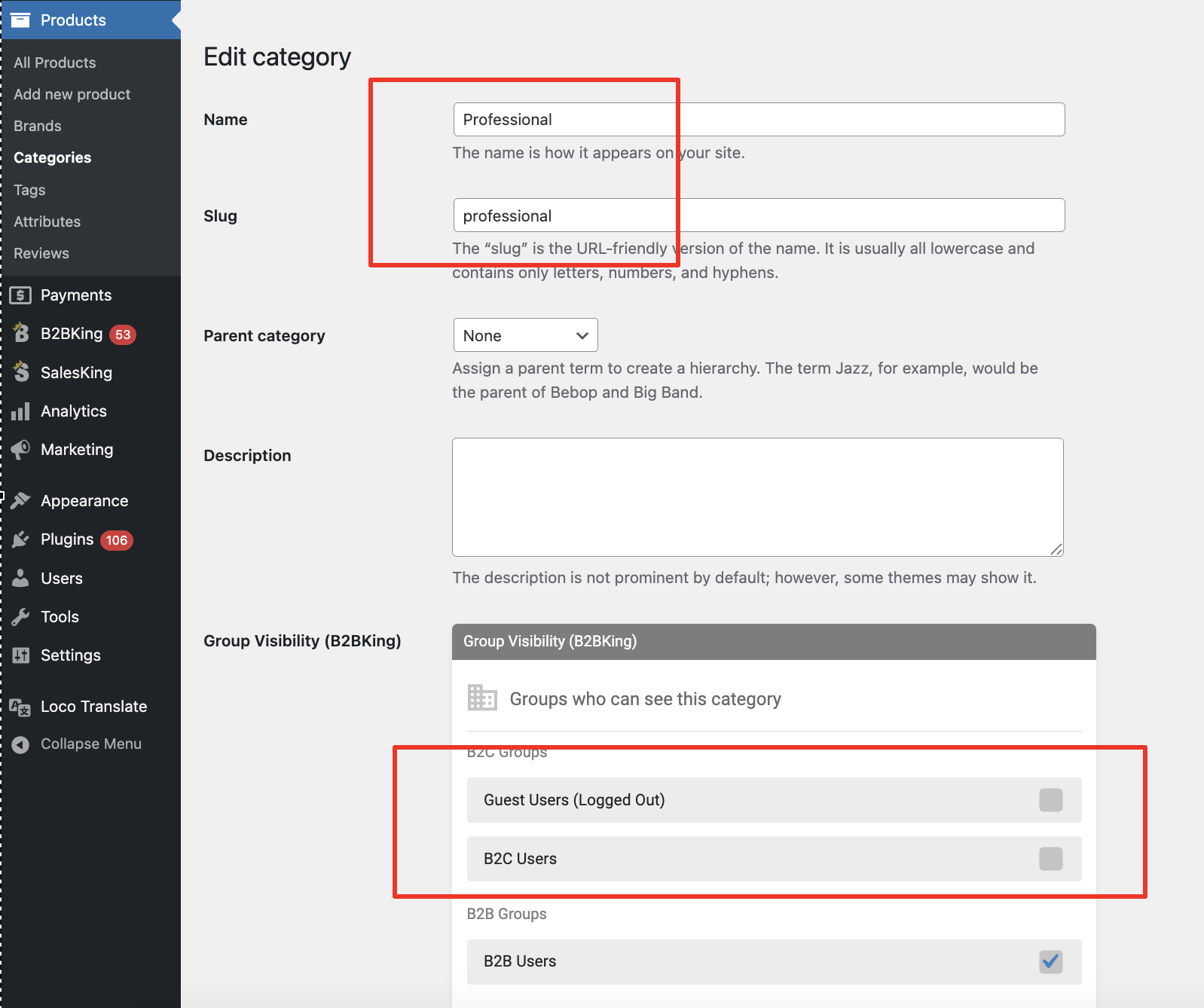Go to All Products in sidebar
The width and height of the screenshot is (1204, 1008).
[54, 63]
